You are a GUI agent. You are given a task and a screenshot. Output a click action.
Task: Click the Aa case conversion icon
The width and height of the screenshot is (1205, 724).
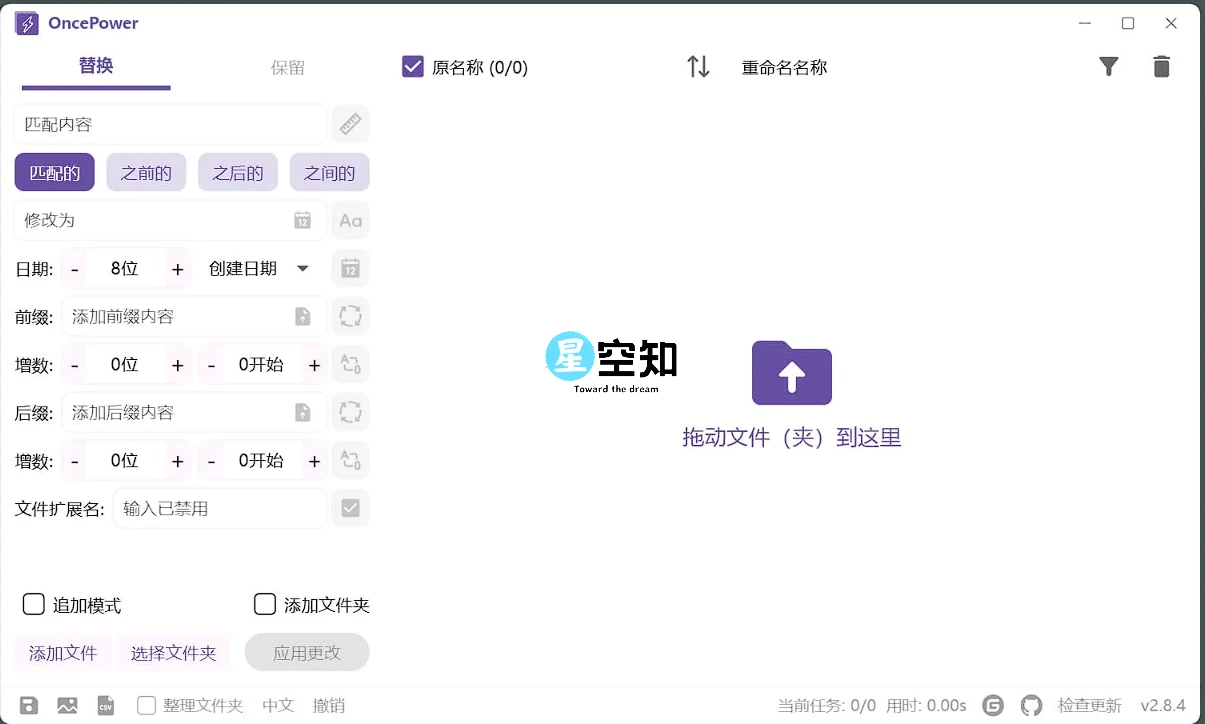[350, 220]
